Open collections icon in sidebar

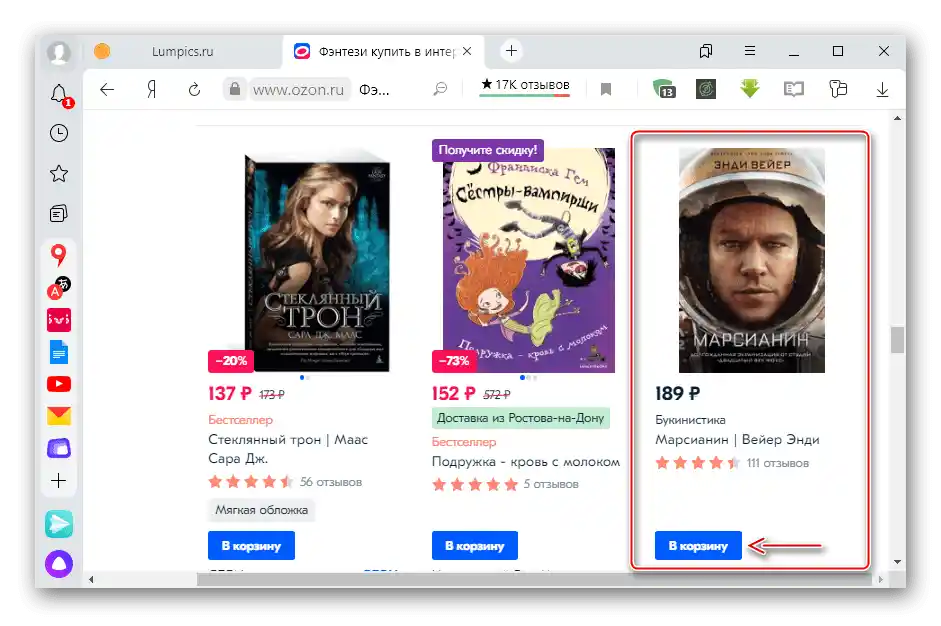coord(59,214)
